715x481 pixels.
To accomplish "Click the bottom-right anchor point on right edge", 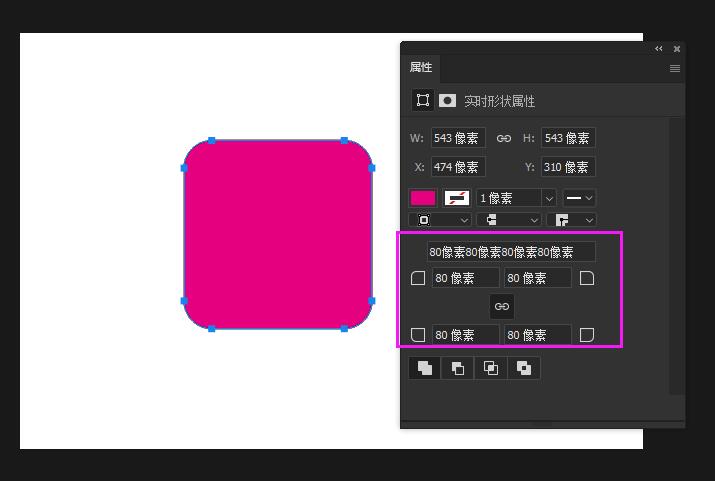I will pyautogui.click(x=371, y=301).
